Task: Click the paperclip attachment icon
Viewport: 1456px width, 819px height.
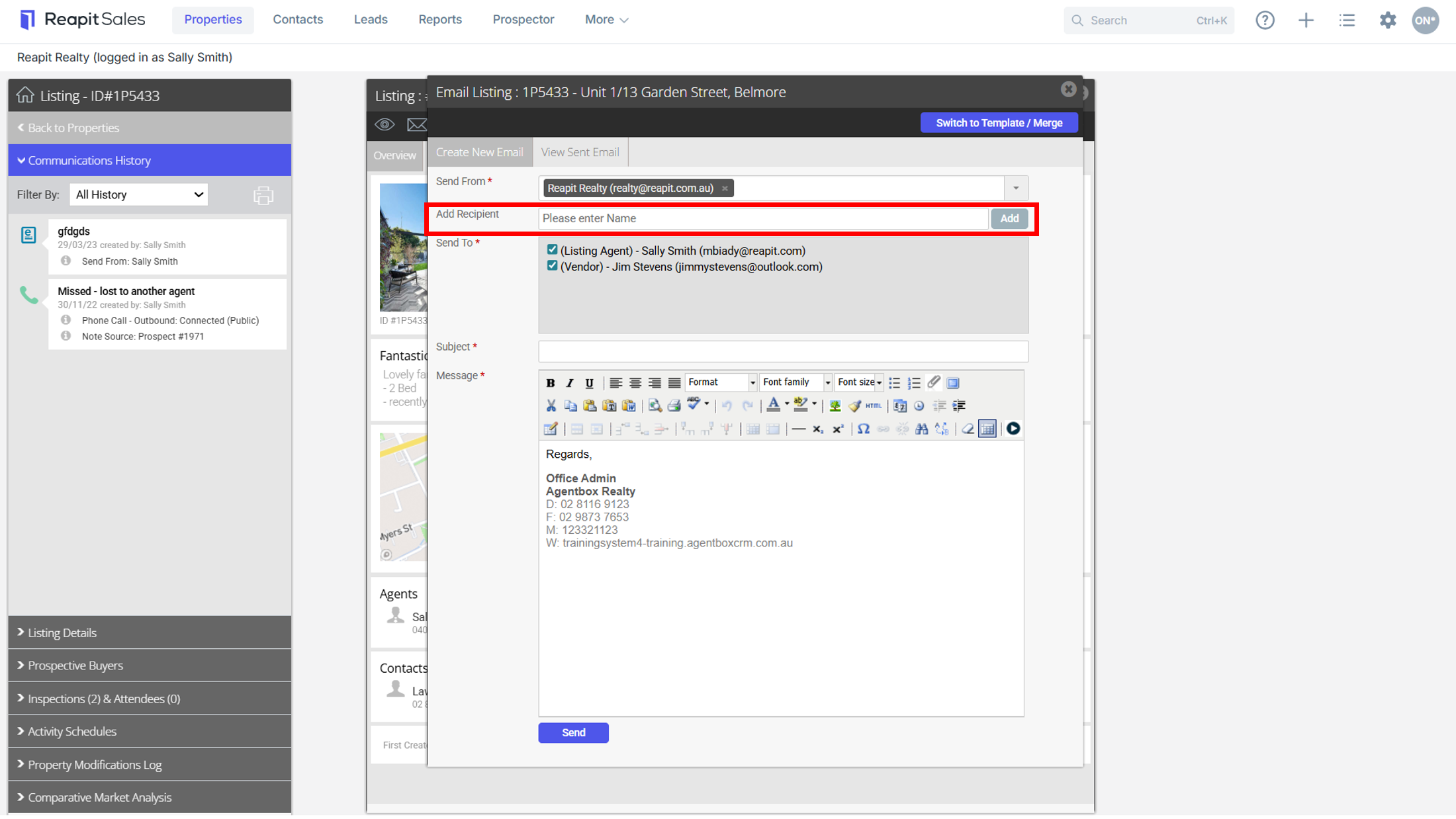Action: pyautogui.click(x=933, y=382)
